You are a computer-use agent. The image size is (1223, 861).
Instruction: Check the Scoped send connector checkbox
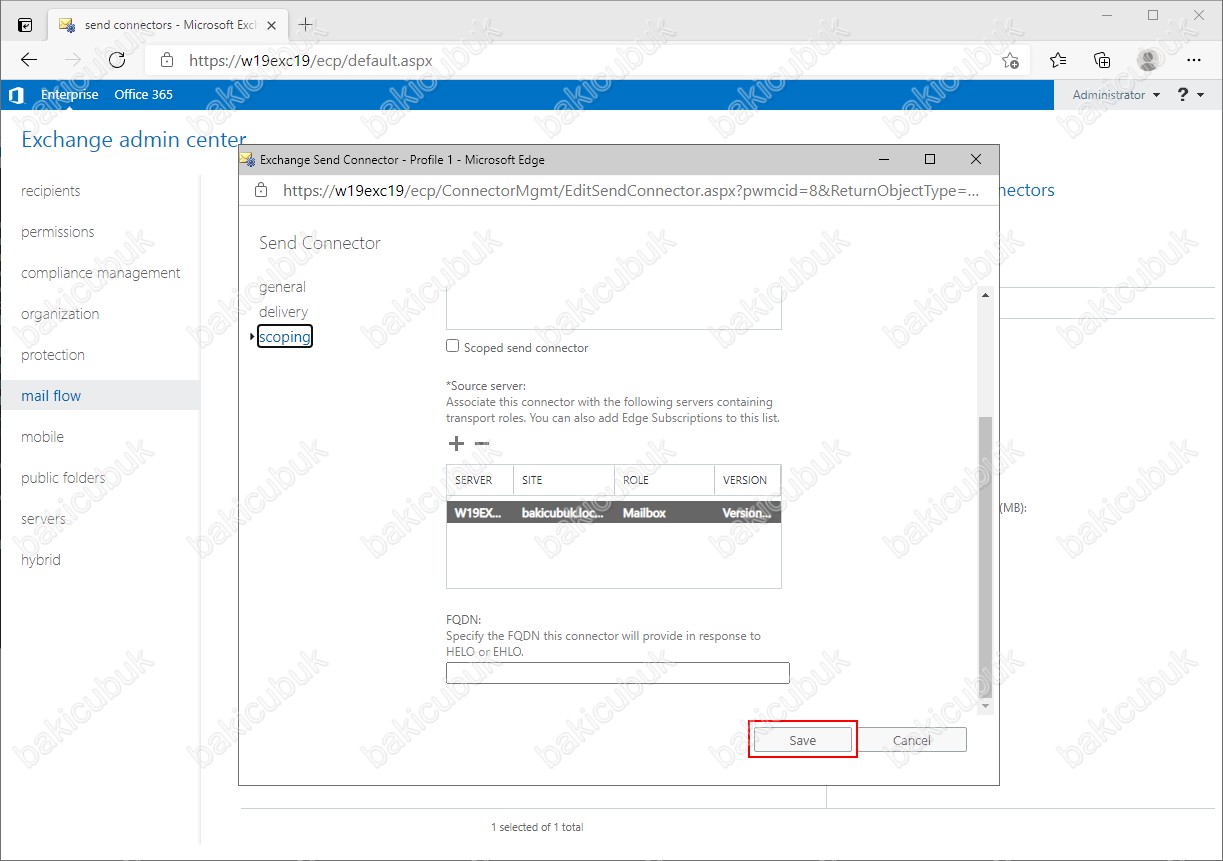(453, 346)
